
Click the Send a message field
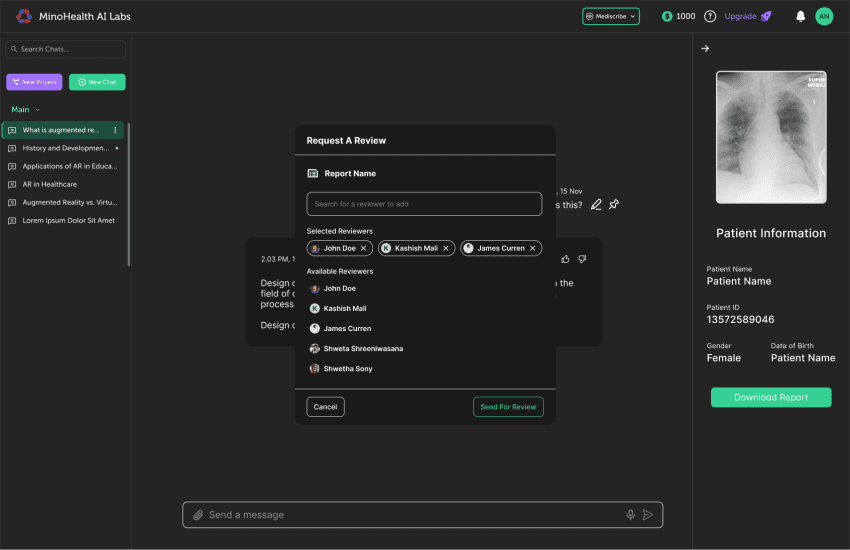click(x=422, y=515)
